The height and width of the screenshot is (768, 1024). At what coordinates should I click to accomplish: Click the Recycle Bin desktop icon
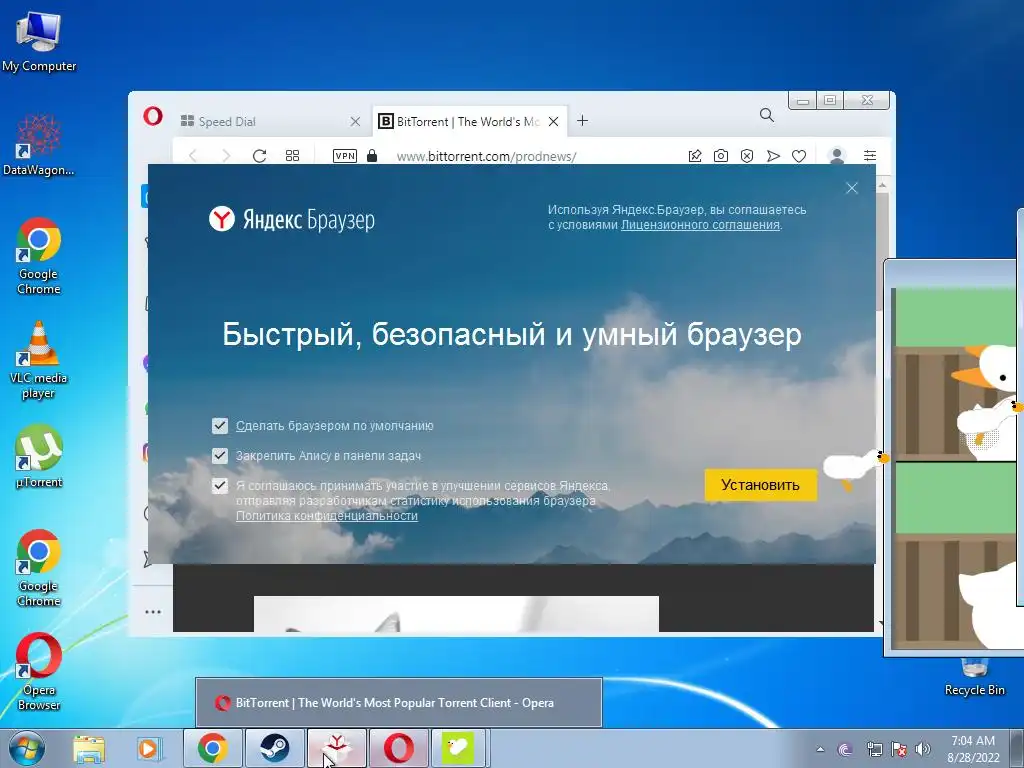click(x=974, y=677)
